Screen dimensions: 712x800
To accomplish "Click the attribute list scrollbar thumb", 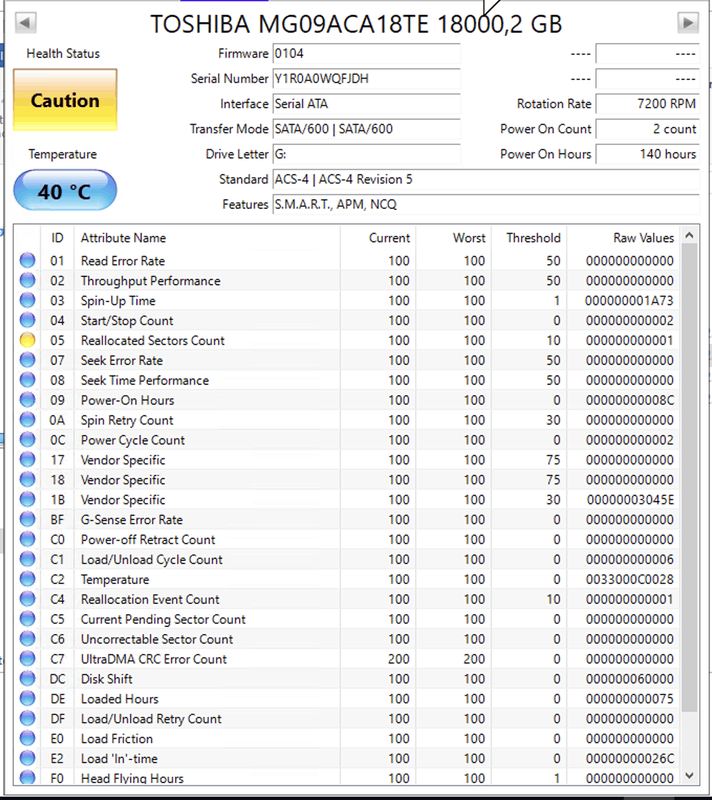I will click(x=689, y=477).
